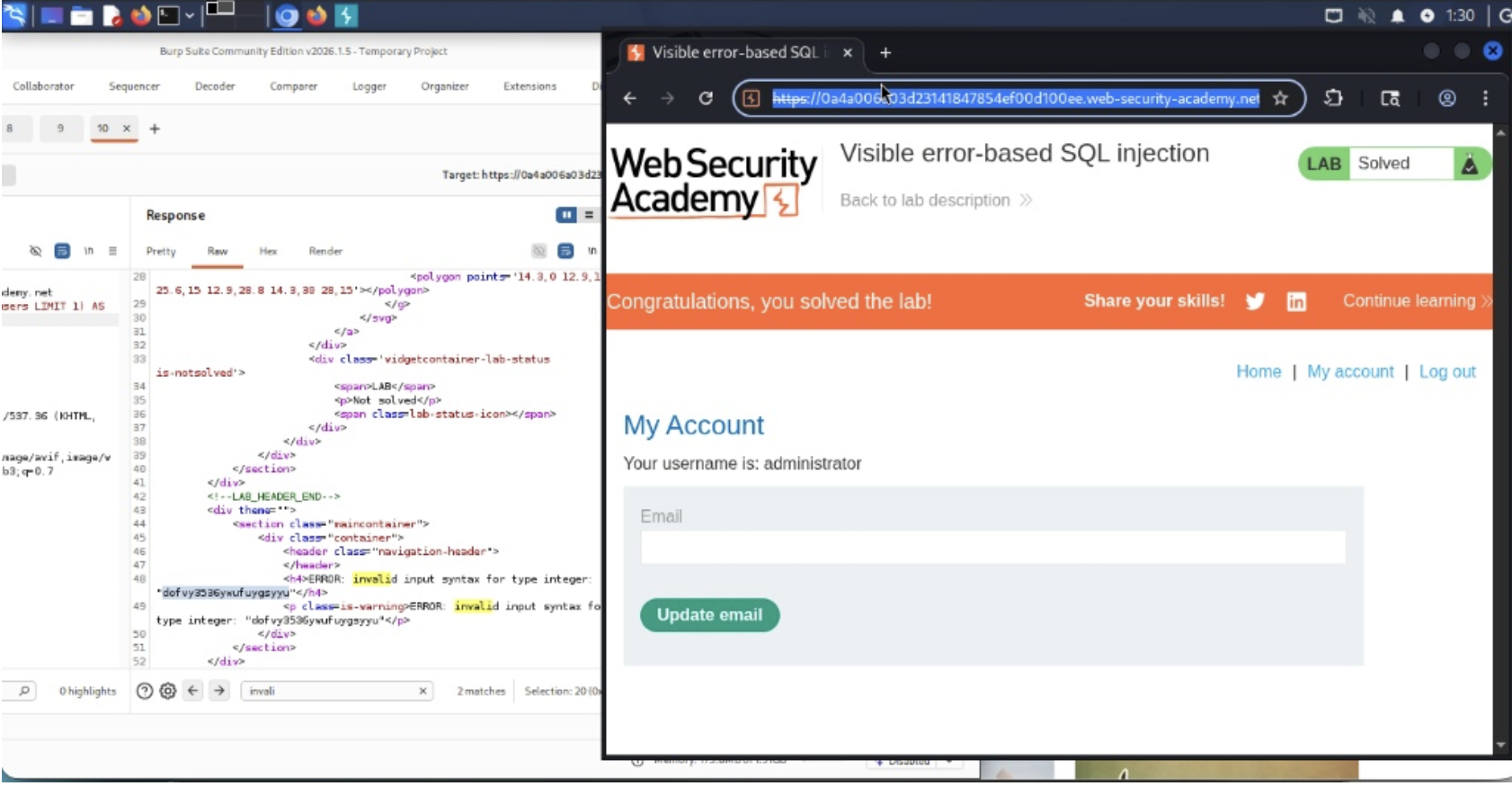Click into the Email input field
This screenshot has width=1512, height=786.
point(992,547)
